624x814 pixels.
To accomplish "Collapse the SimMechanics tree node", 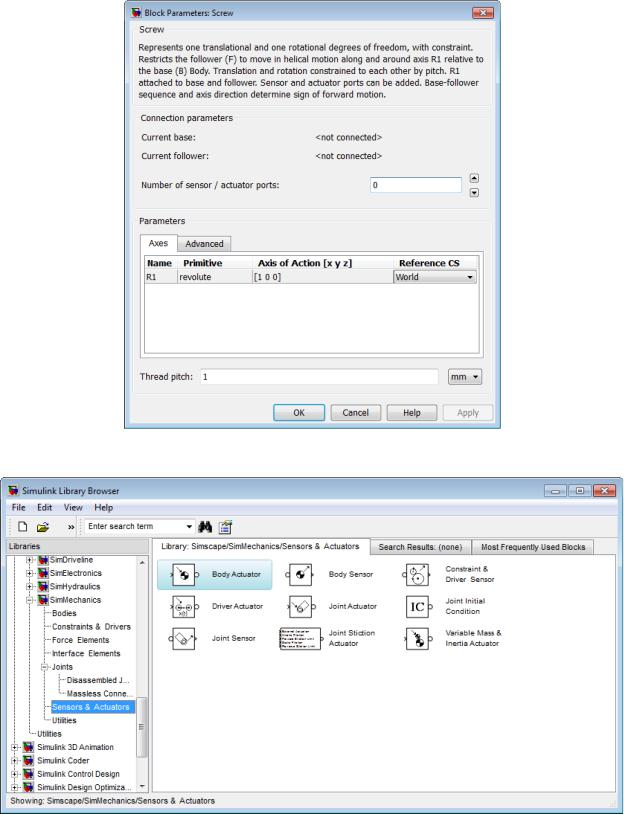I will click(30, 600).
